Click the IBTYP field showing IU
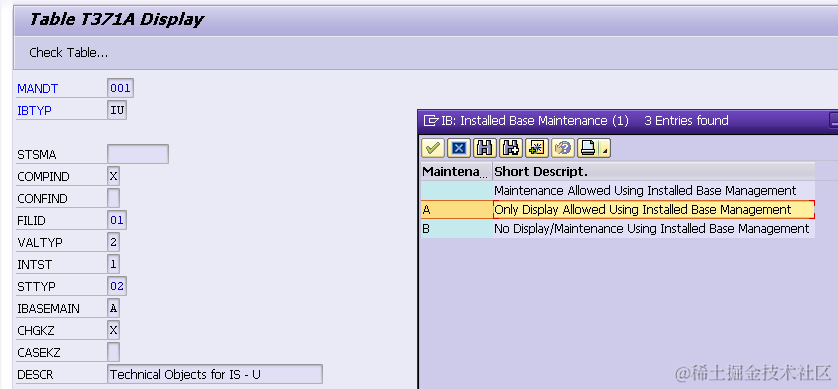The width and height of the screenshot is (838, 389). 117,111
